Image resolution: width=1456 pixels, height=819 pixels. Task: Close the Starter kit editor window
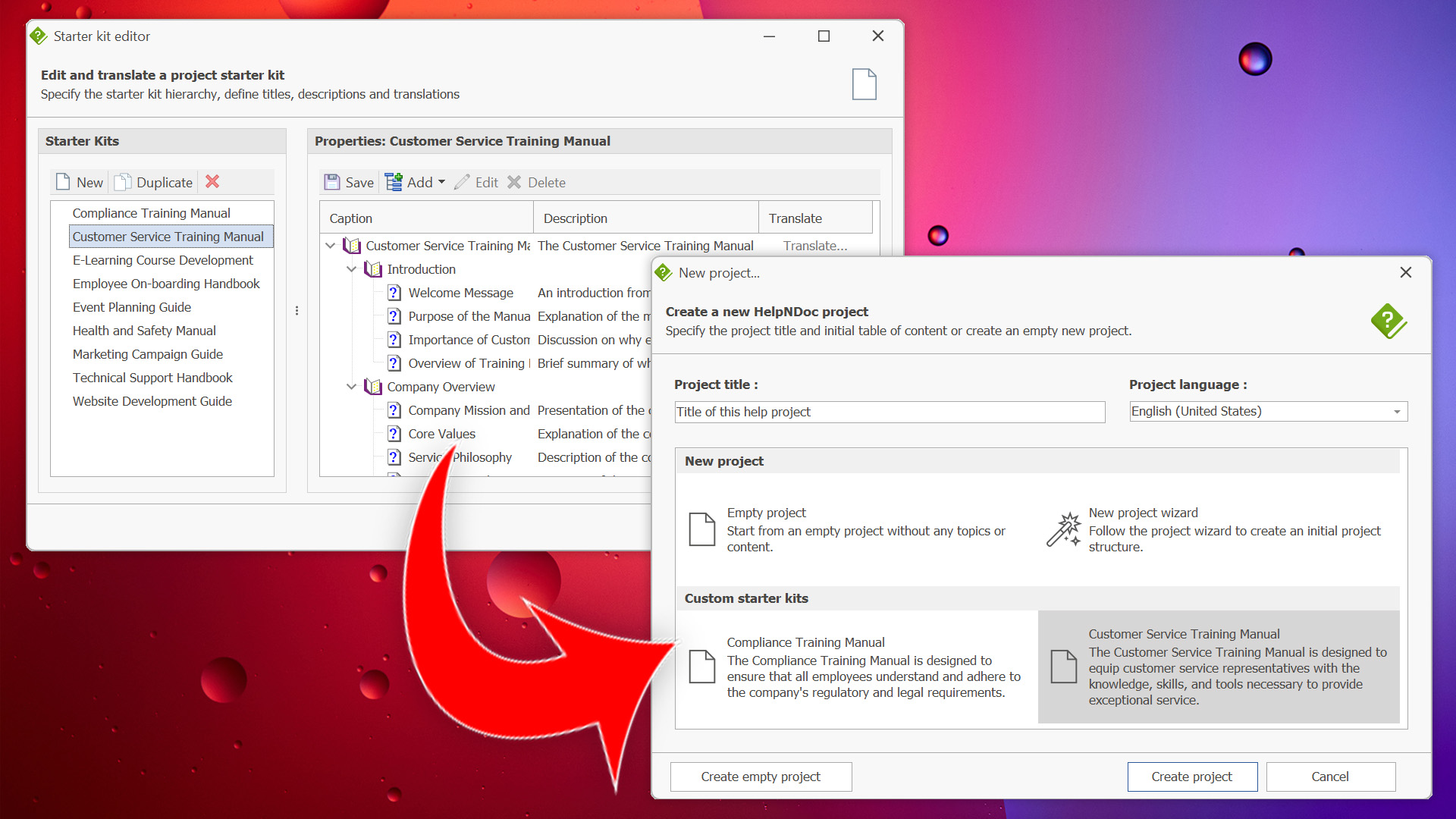click(878, 36)
